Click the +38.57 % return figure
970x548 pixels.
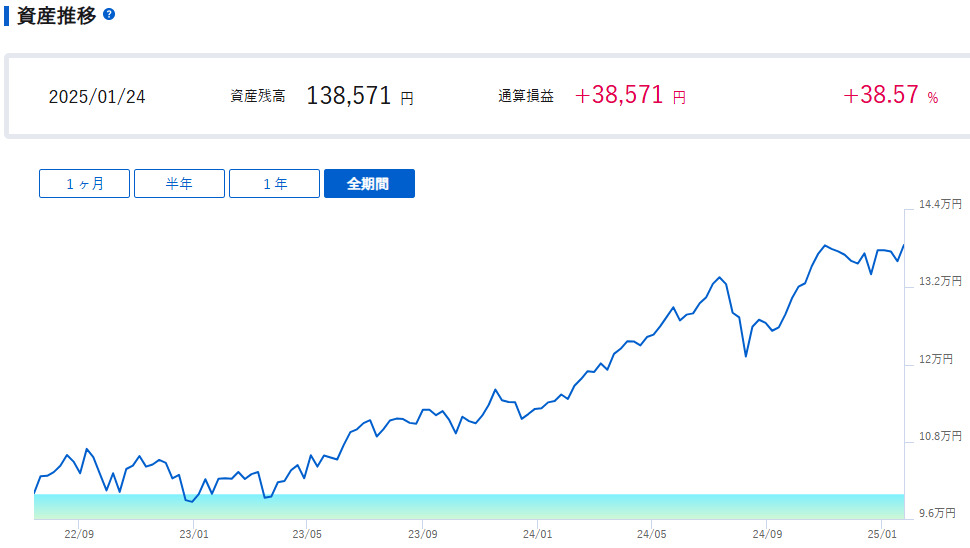click(x=890, y=96)
